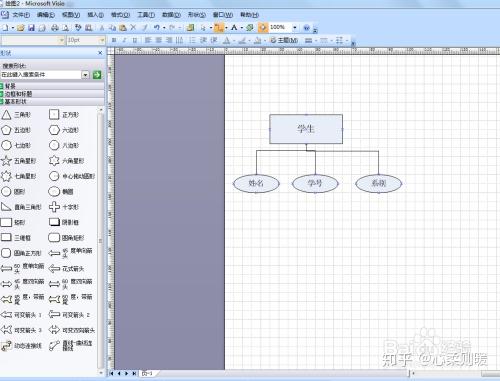
Task: Open the 10pt font size dropdown
Action: tap(101, 40)
